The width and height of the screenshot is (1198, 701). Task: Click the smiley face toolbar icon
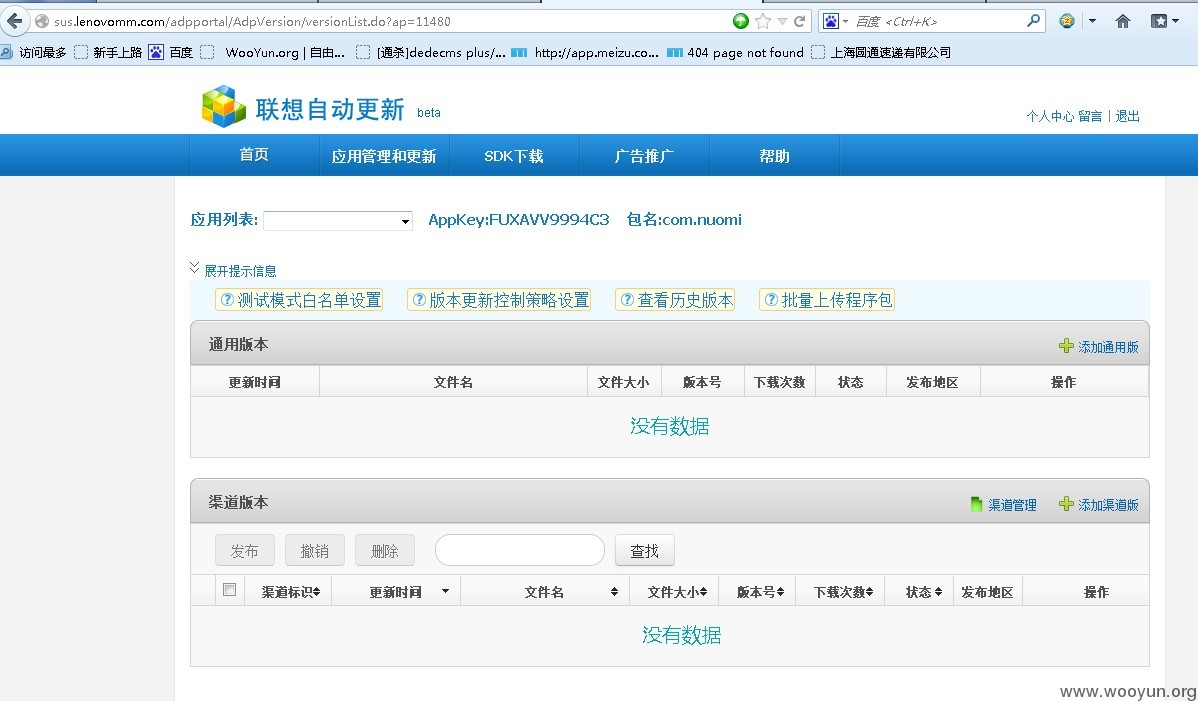[1067, 21]
